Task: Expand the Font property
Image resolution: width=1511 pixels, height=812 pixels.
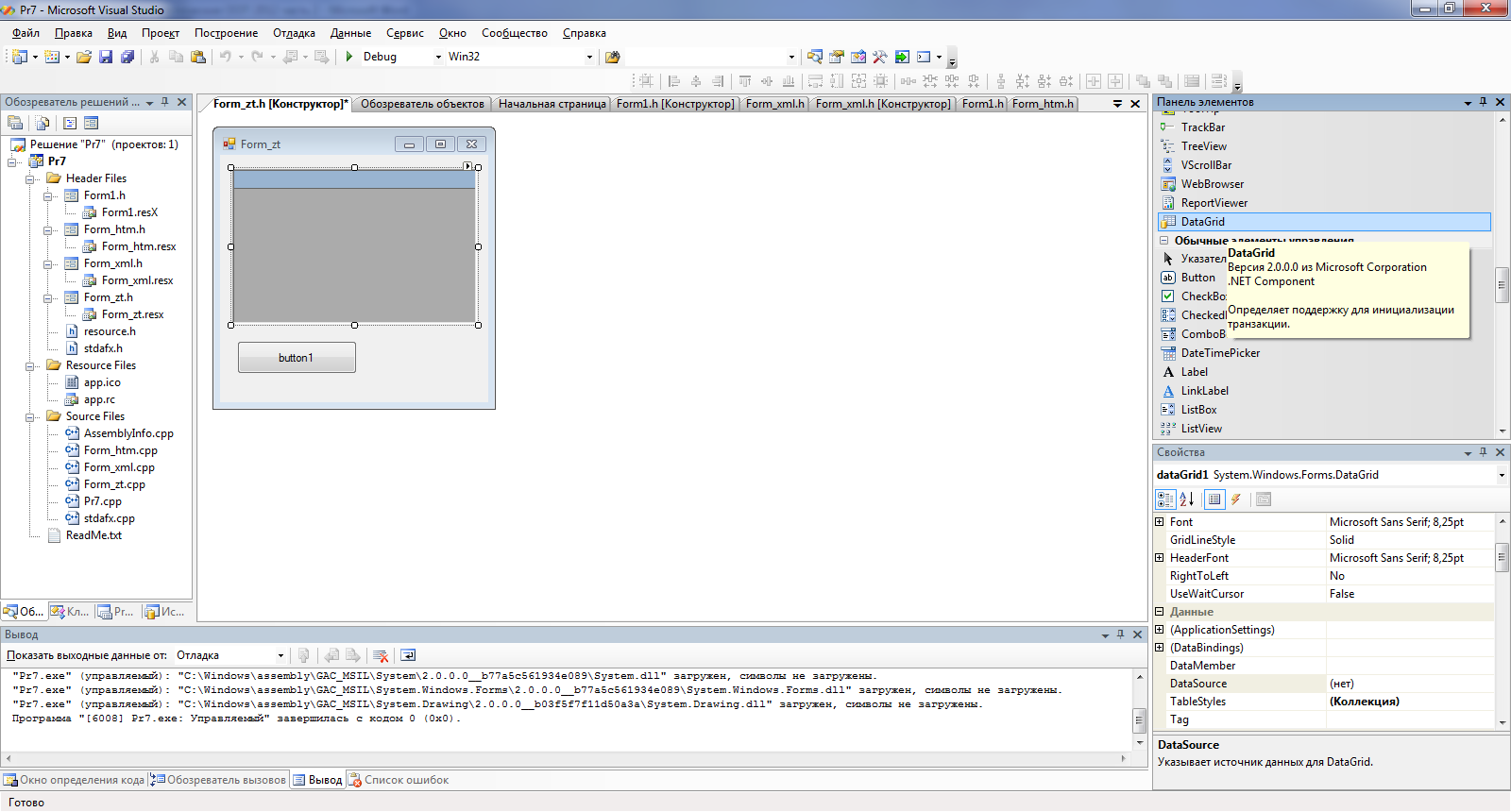Action: pos(1160,522)
